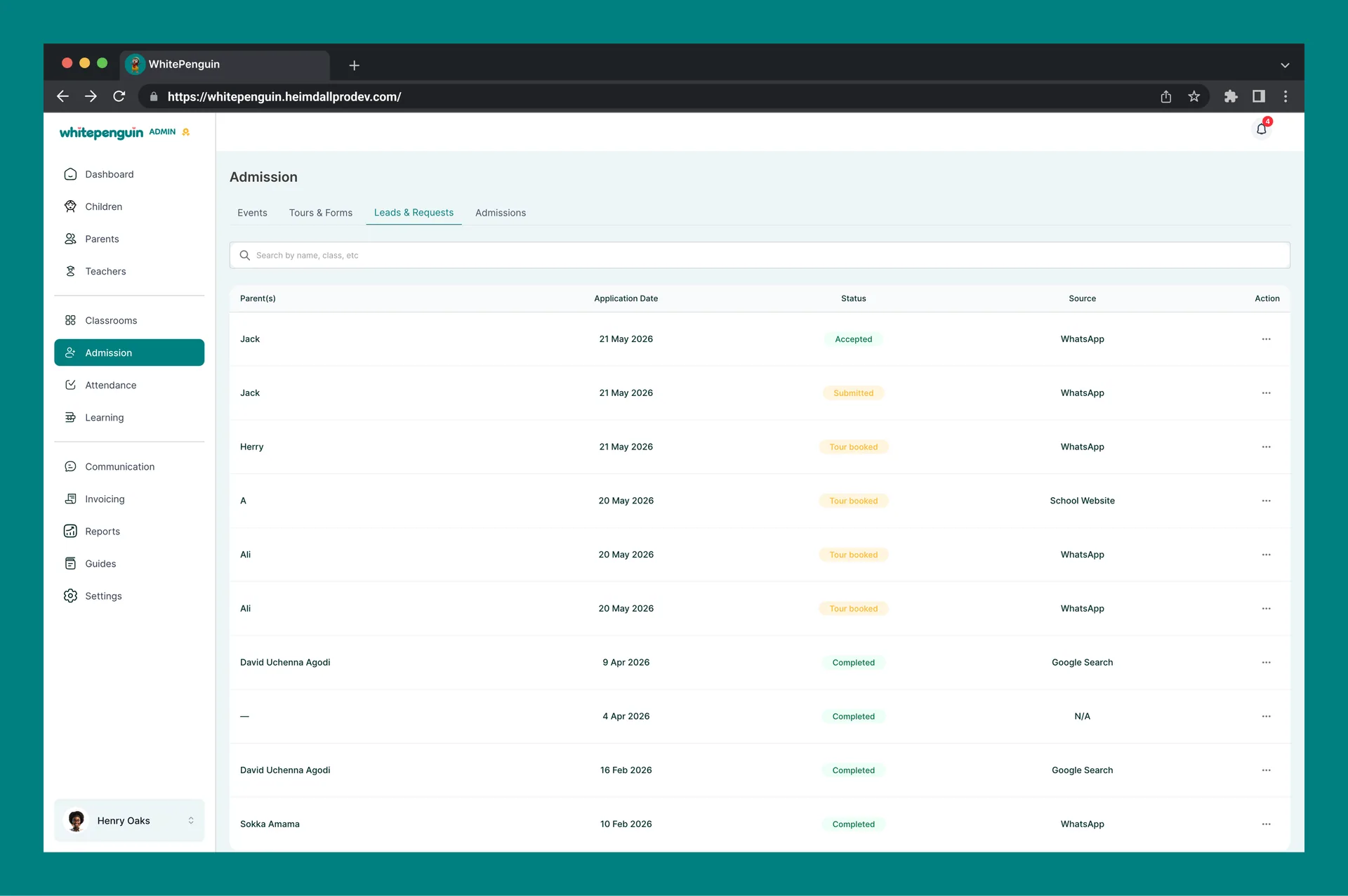Open action menu for 9 Apr 2026 row
This screenshot has width=1348, height=896.
tap(1266, 662)
